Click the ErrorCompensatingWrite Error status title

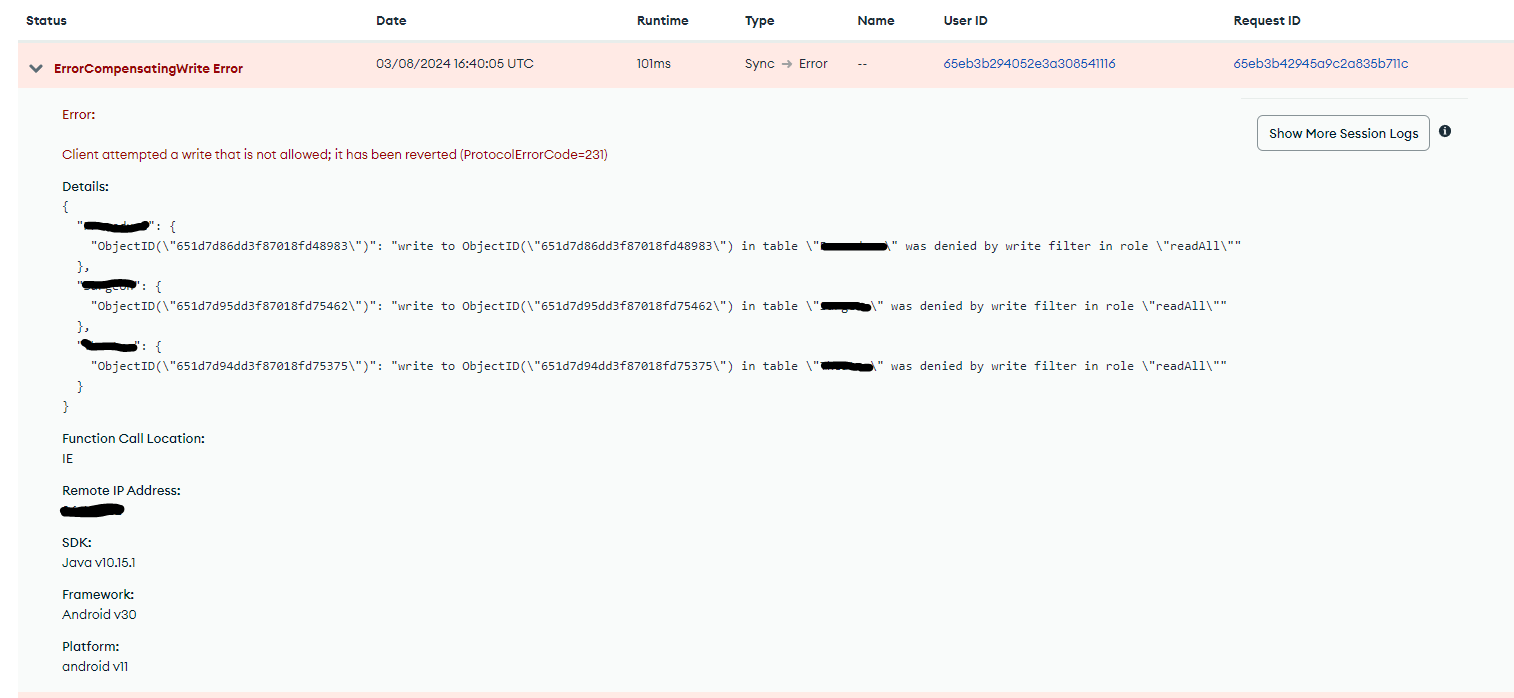[x=148, y=69]
